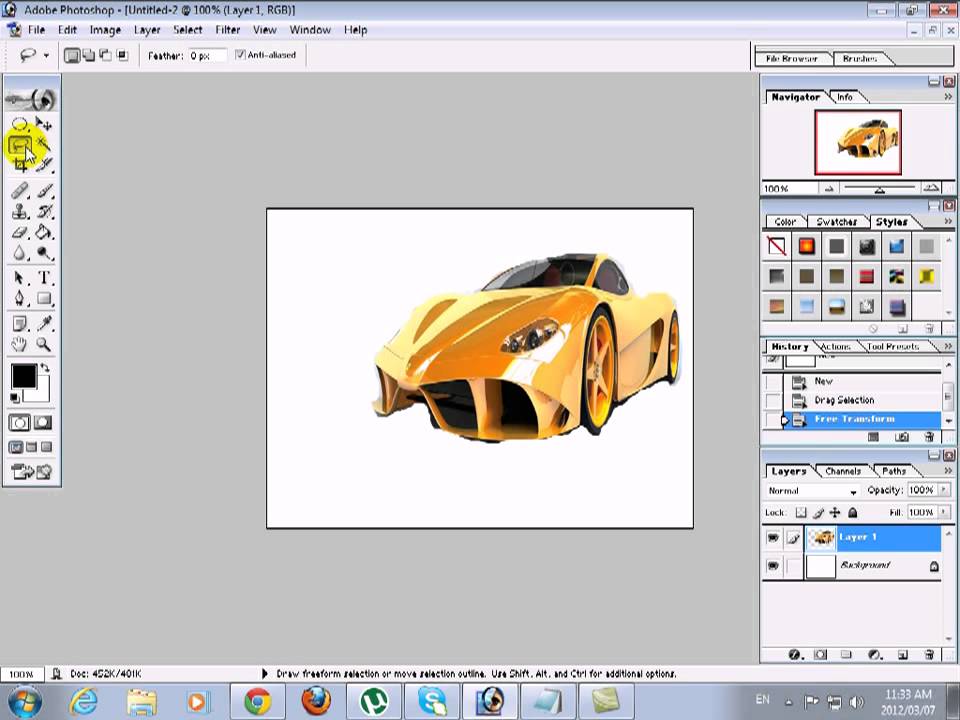
Task: Click the Move tool
Action: [44, 124]
